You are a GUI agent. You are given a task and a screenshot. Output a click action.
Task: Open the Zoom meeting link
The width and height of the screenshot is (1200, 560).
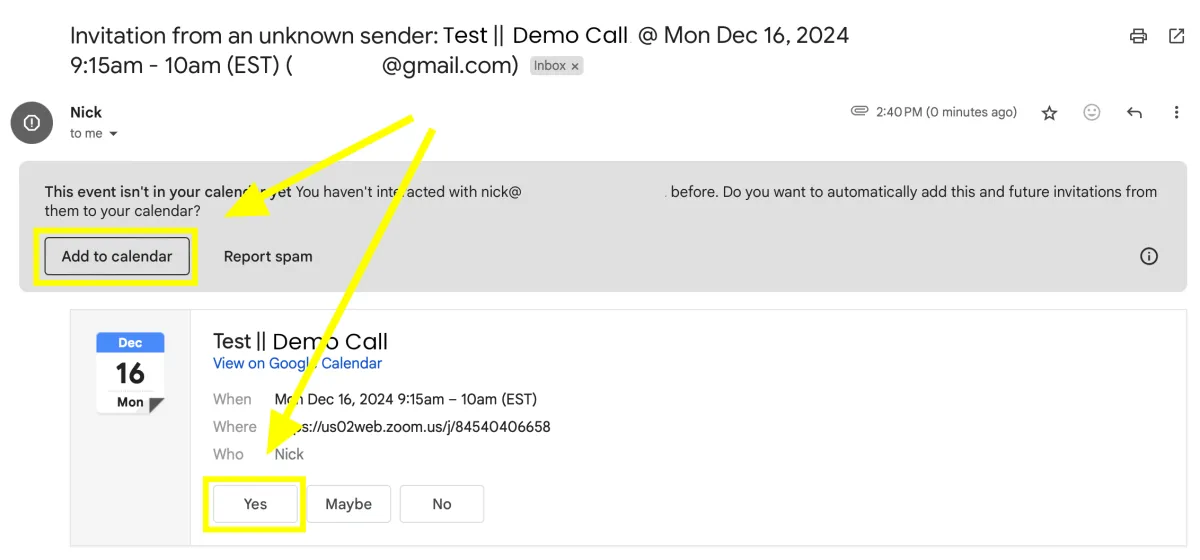point(413,427)
